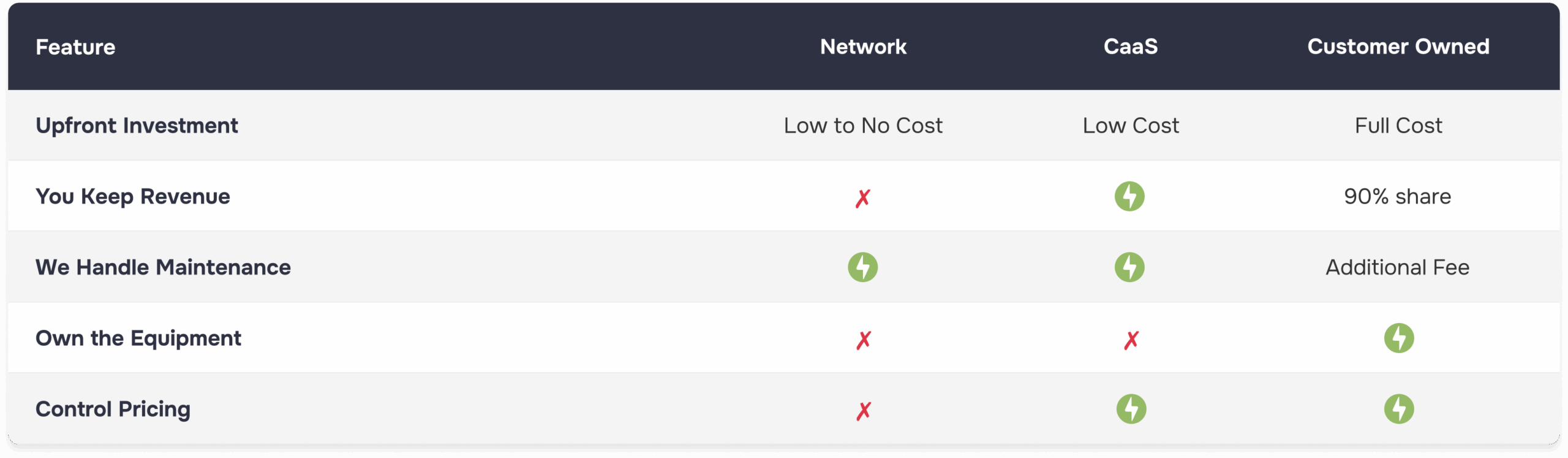This screenshot has height=458, width=1568.
Task: Click the red X for Network revenue
Action: pos(863,198)
